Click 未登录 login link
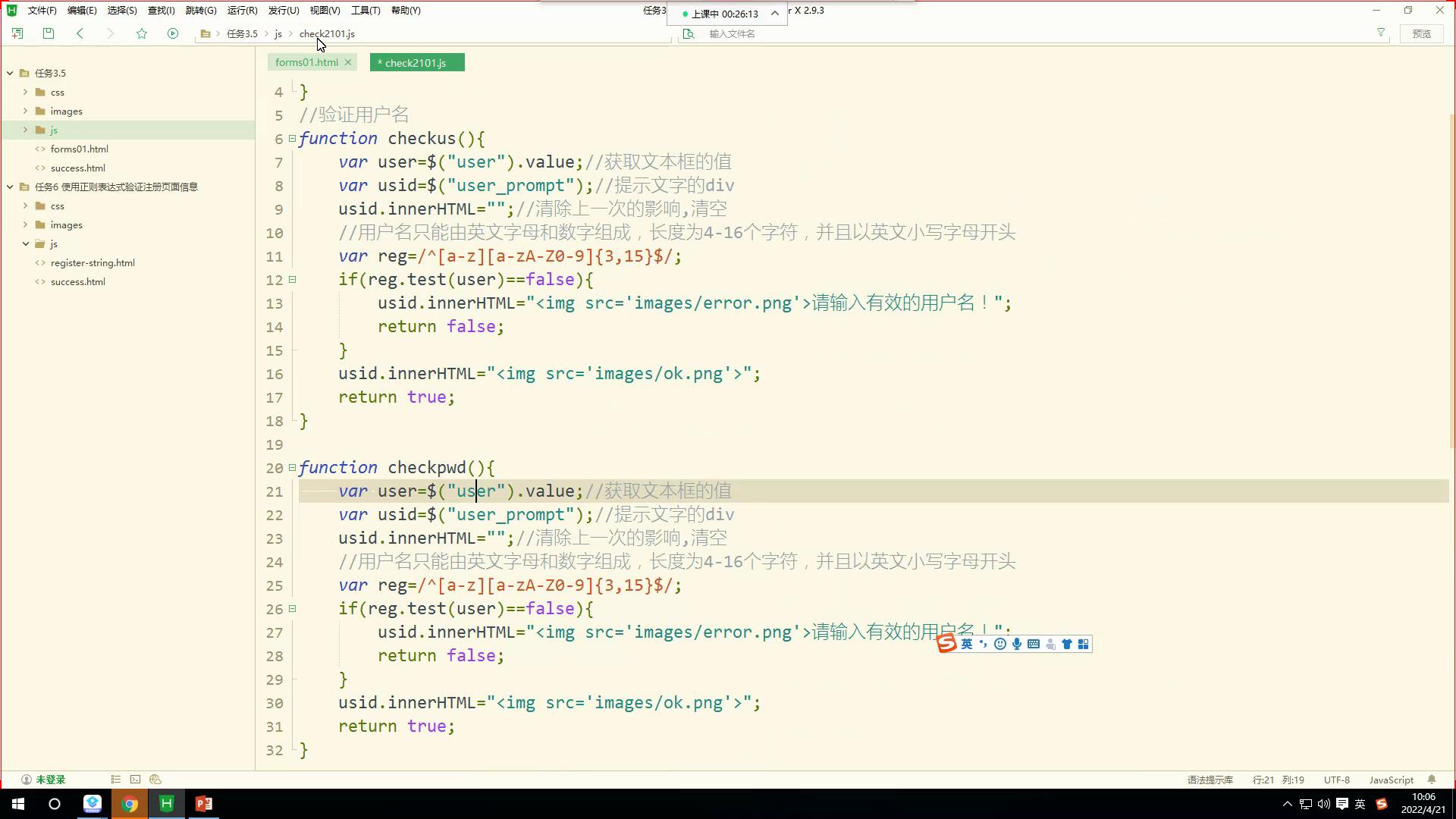This screenshot has height=819, width=1456. pyautogui.click(x=50, y=780)
